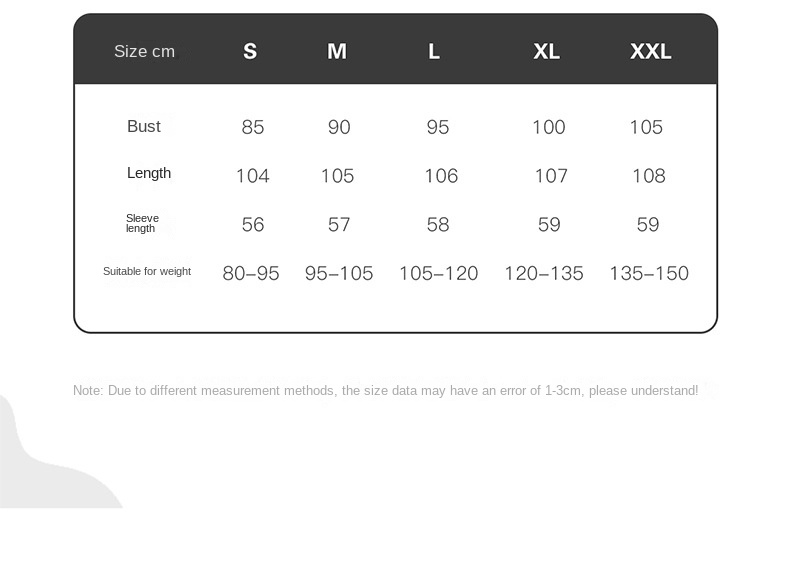
Task: Click the 135–150 weight range cell
Action: click(x=648, y=273)
